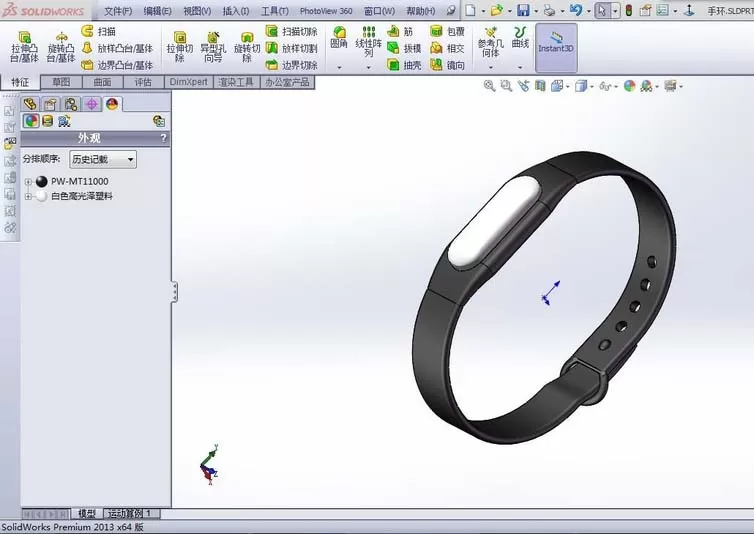Select the 模型 bottom tab
Viewport: 754px width, 534px height.
(87, 513)
